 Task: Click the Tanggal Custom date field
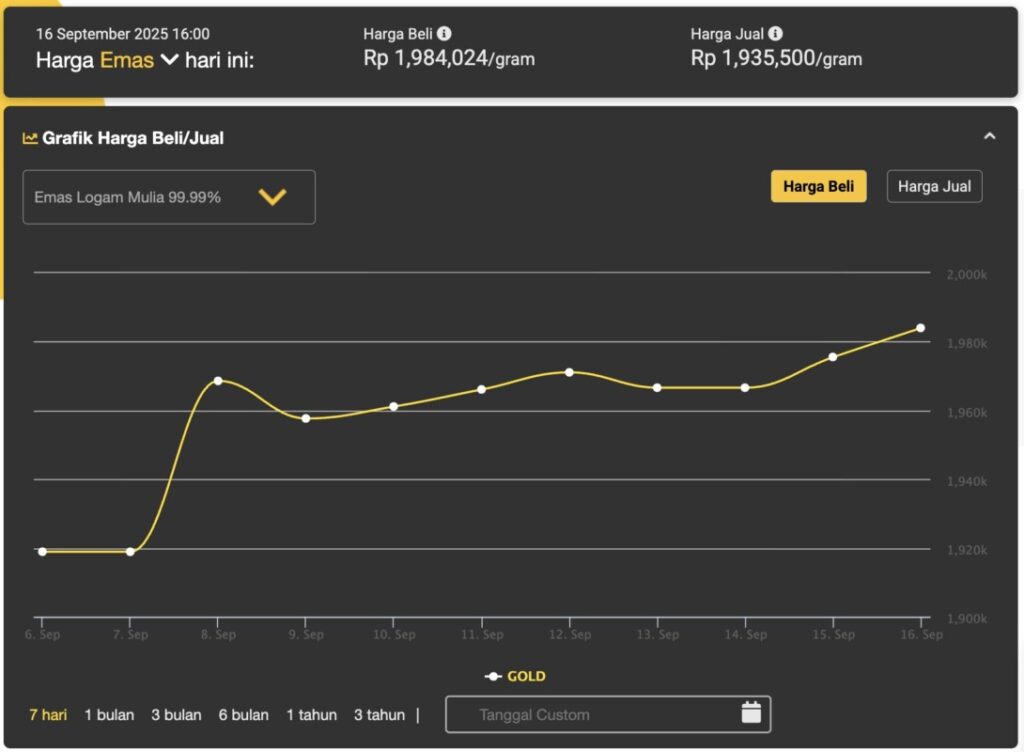[x=590, y=715]
